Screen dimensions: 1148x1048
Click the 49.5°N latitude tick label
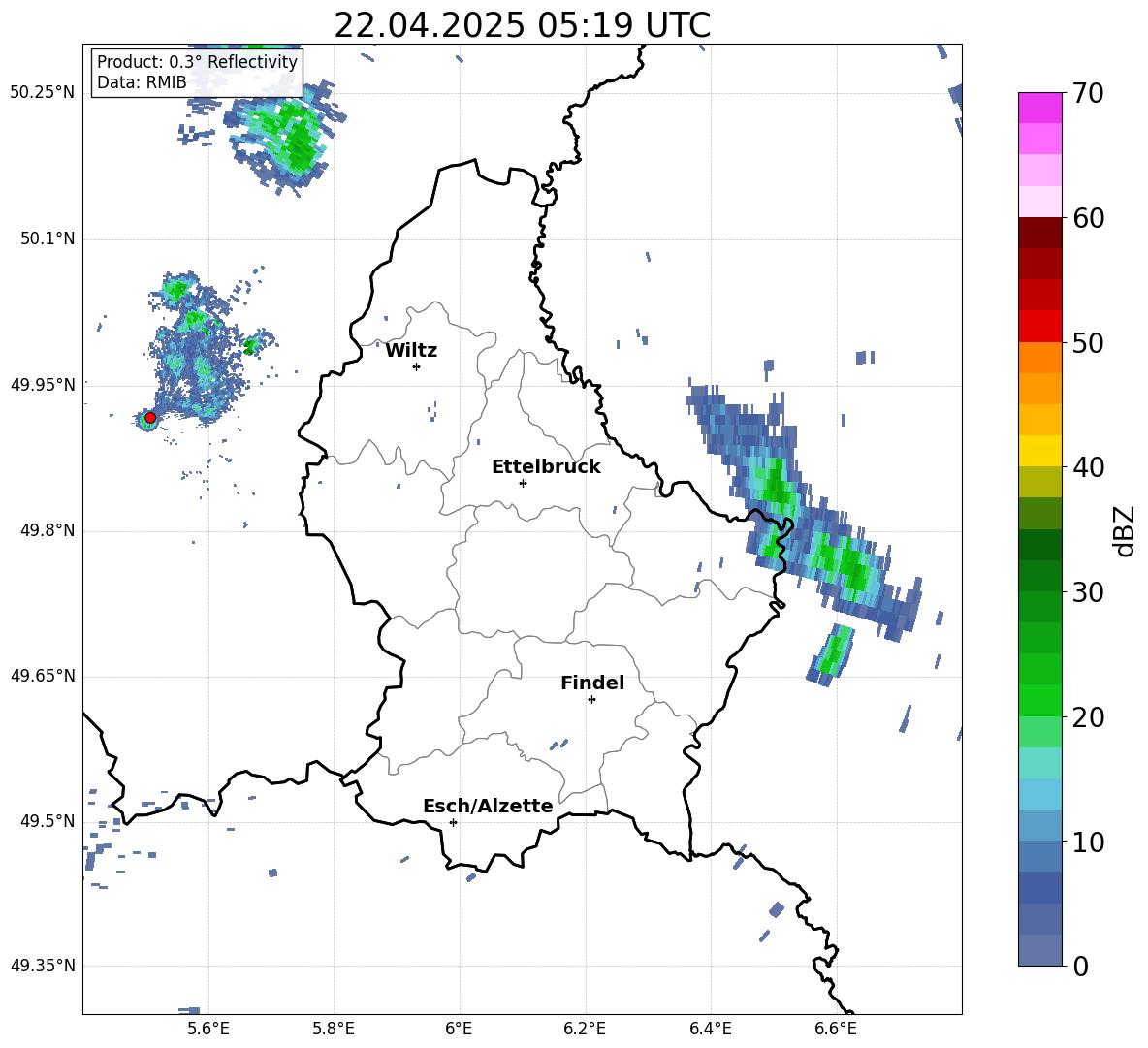point(48,822)
